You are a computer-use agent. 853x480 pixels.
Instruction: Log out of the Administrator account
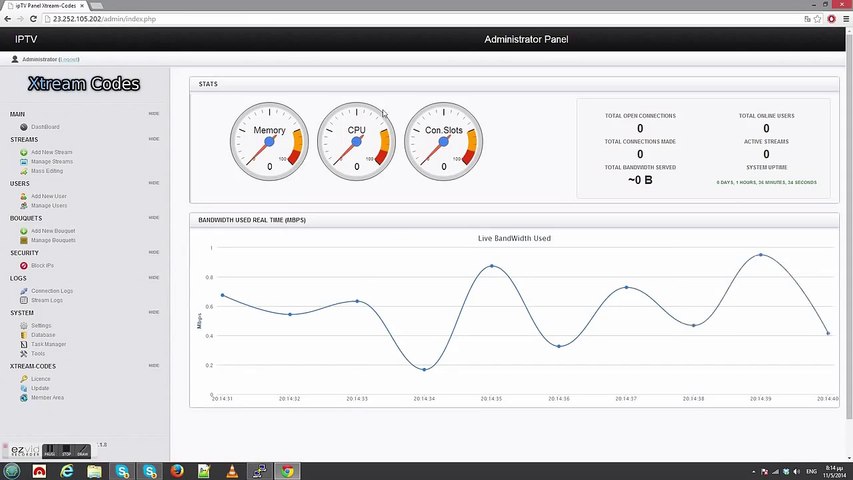click(69, 59)
